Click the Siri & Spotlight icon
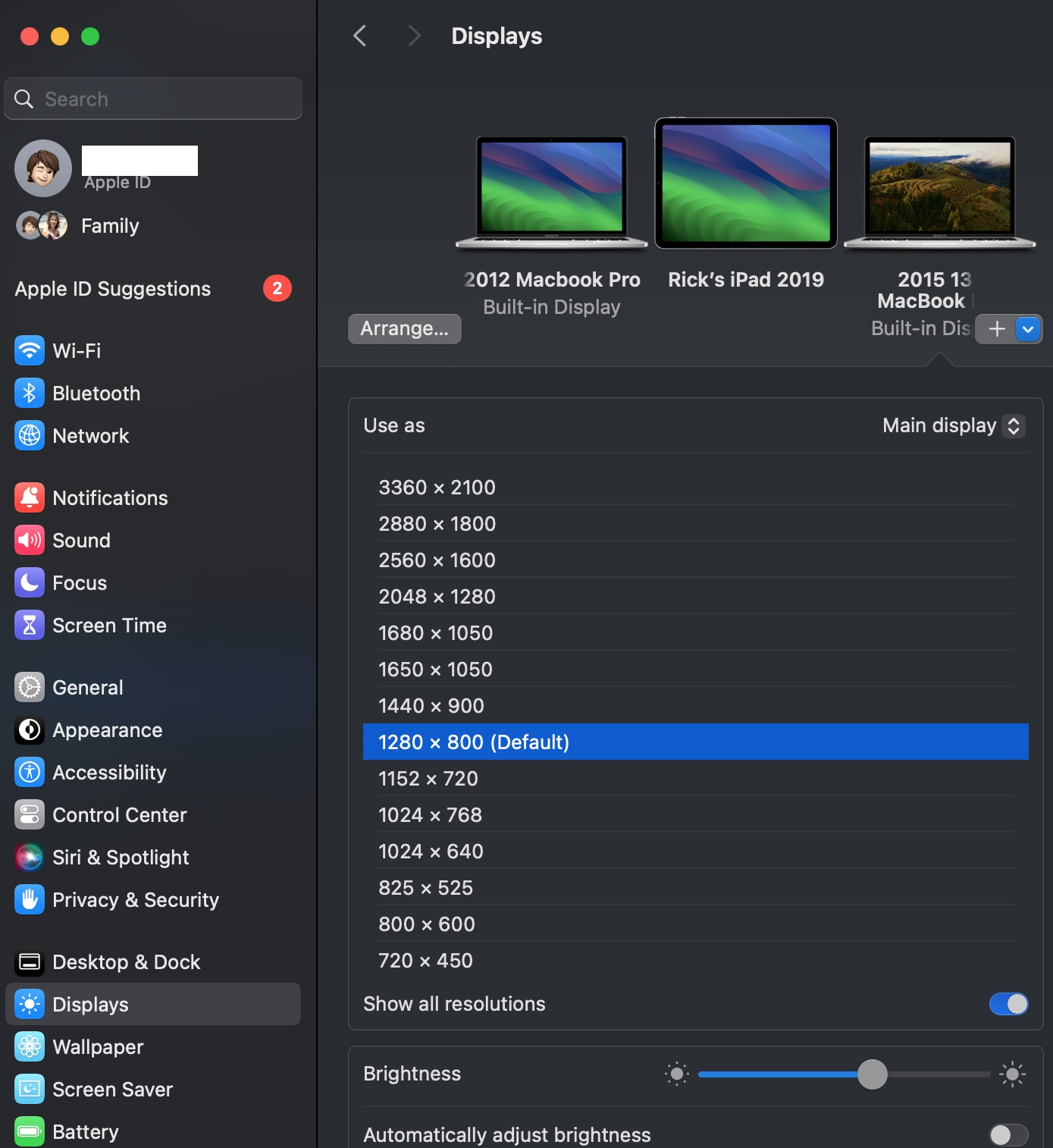Screen dimensions: 1053x1148 30,857
